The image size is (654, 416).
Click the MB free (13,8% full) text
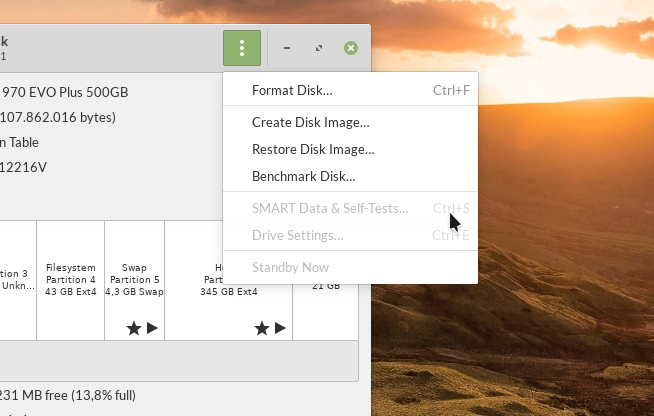68,395
